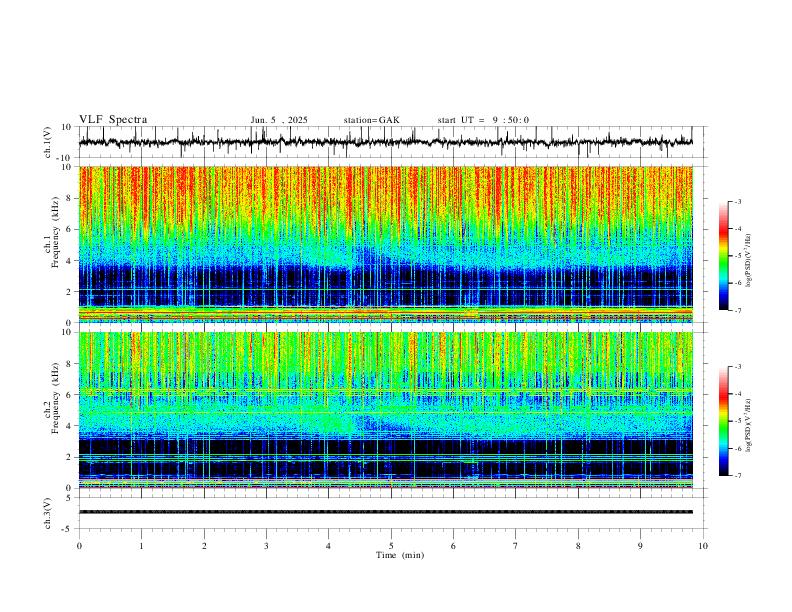Viewport: 792px width, 612px height.
Task: Click the ch.1 spectrogram color bar
Action: click(x=723, y=256)
